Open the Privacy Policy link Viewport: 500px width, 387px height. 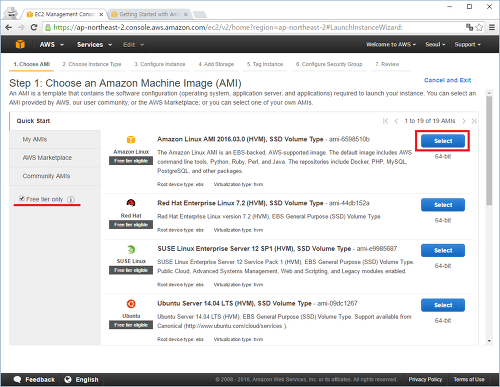coord(425,379)
